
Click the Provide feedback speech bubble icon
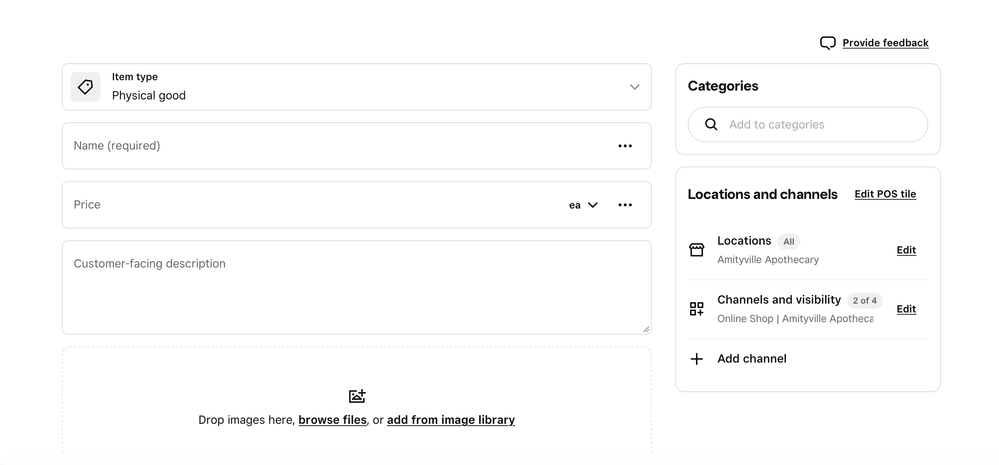click(x=827, y=43)
